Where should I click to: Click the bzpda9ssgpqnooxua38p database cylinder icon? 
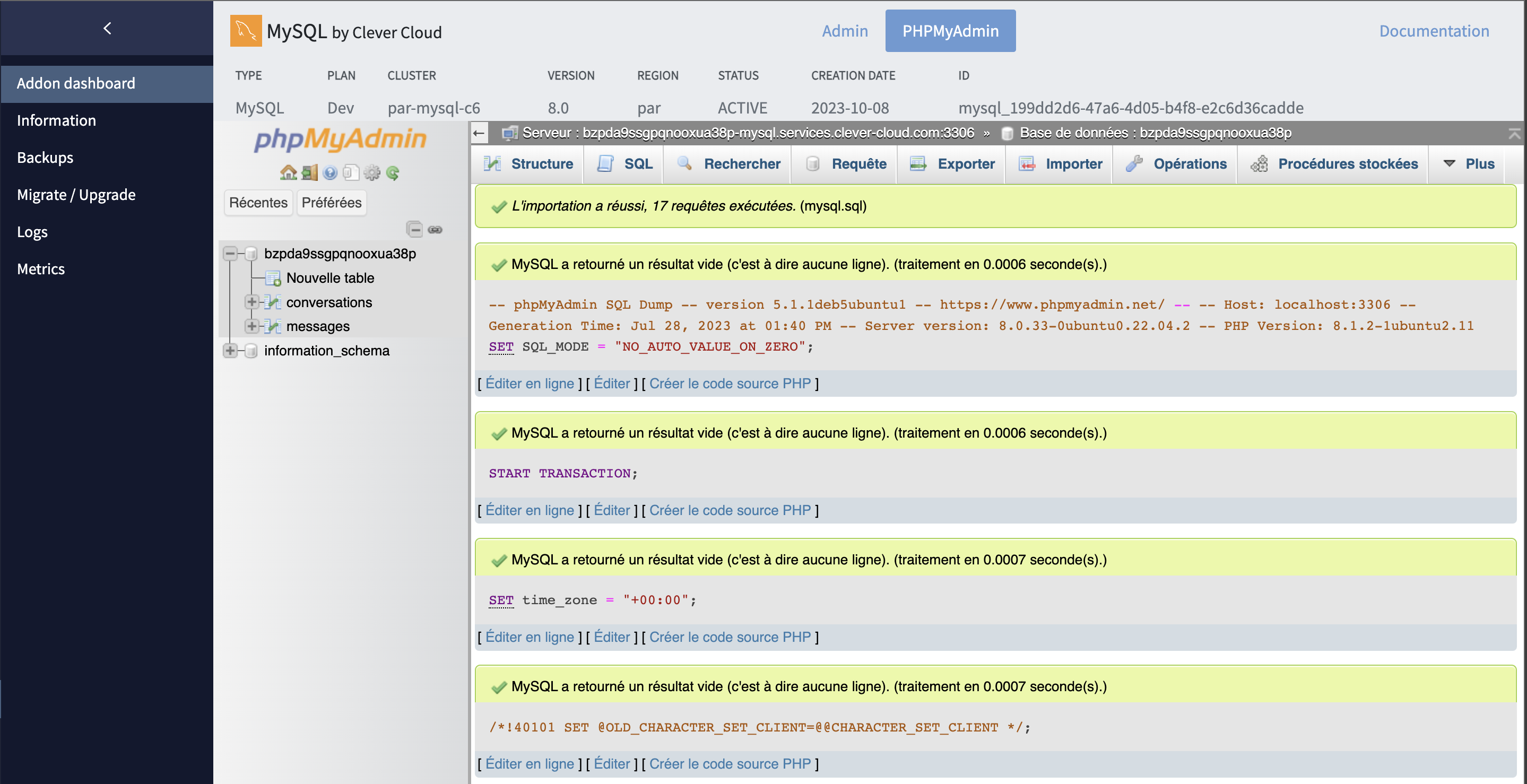[x=251, y=254]
